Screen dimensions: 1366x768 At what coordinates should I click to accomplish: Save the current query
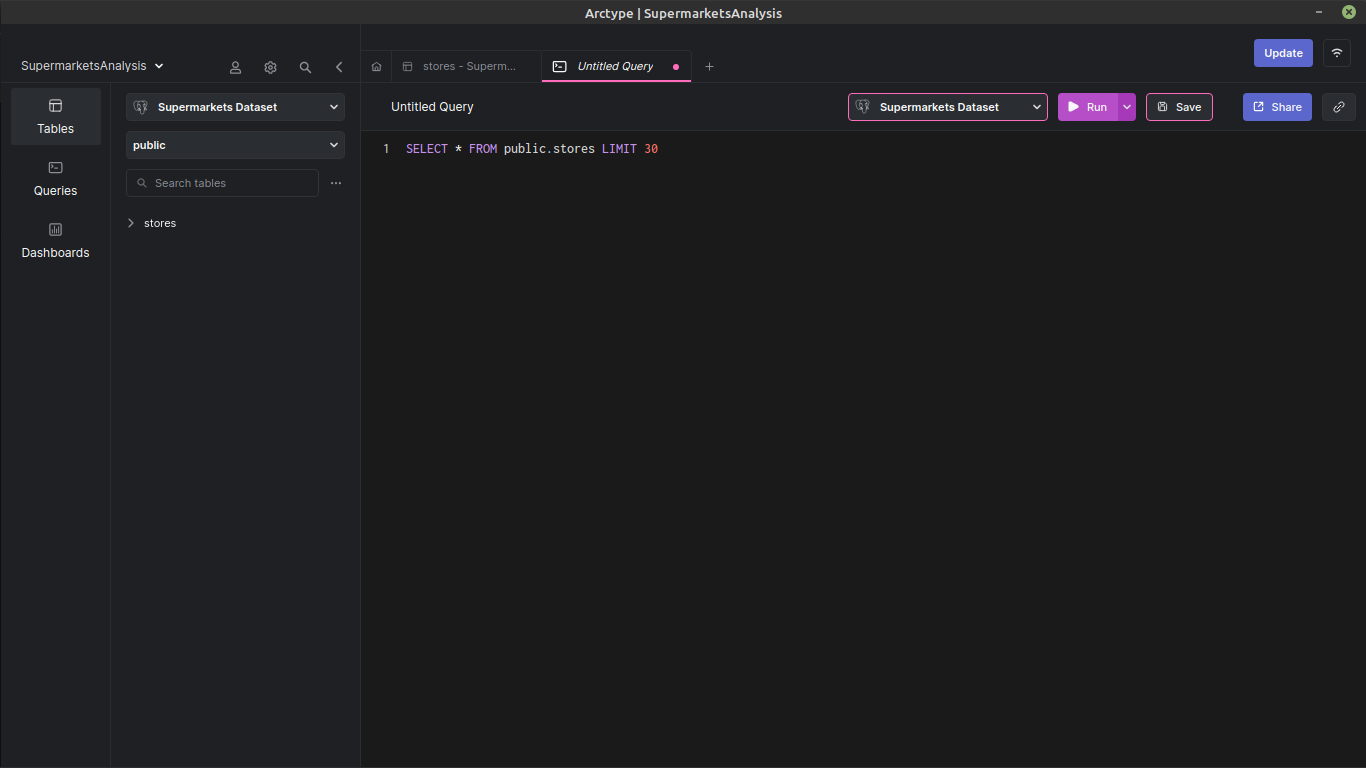[x=1179, y=107]
